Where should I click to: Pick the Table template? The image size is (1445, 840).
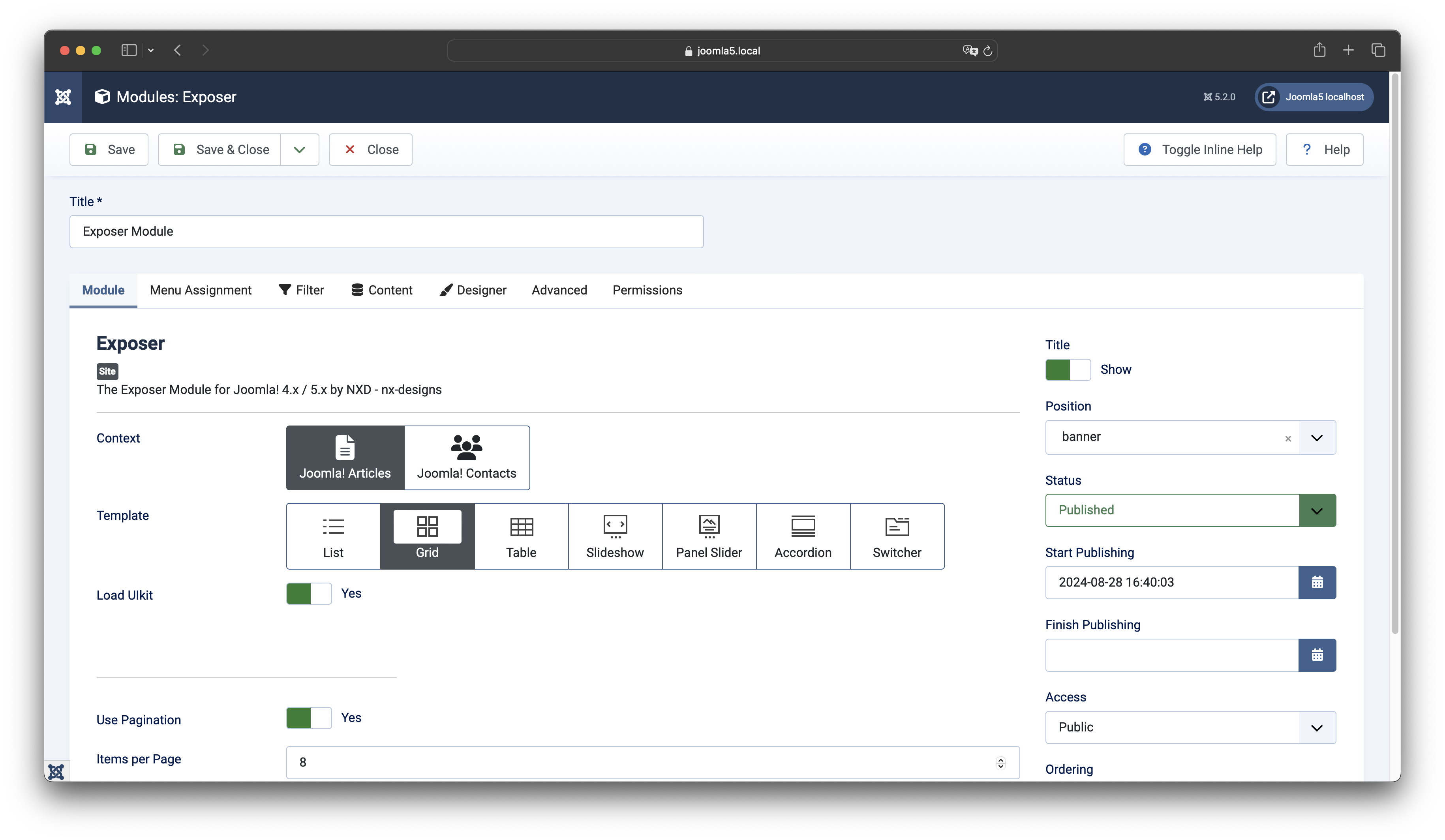(521, 536)
